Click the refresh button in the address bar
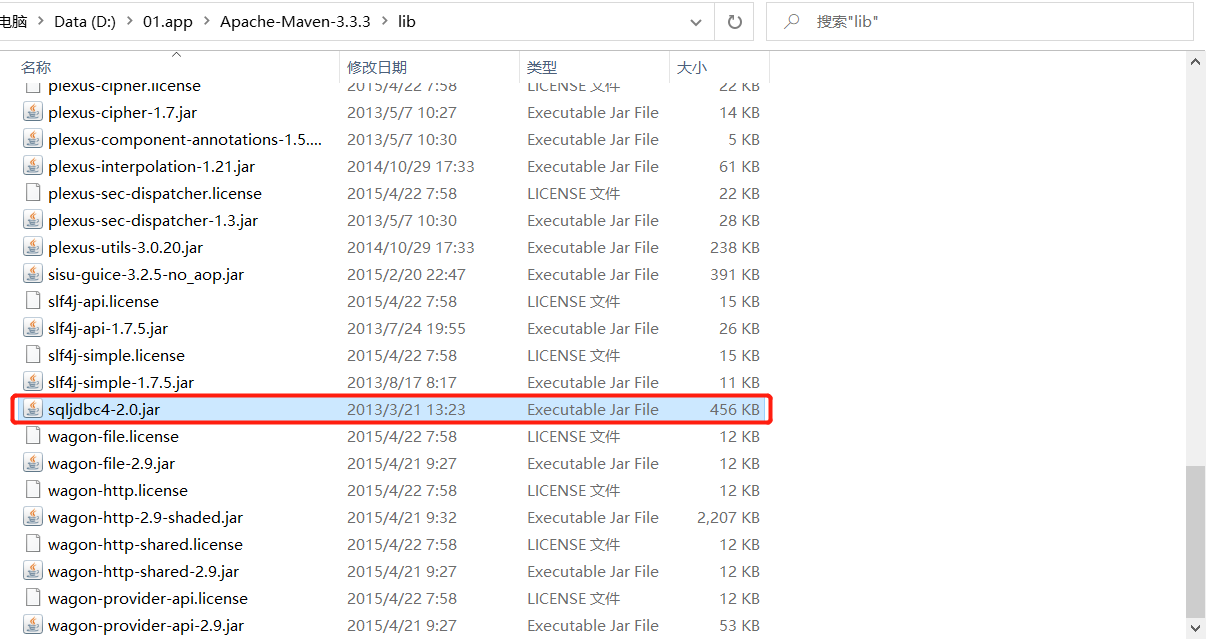 (735, 21)
